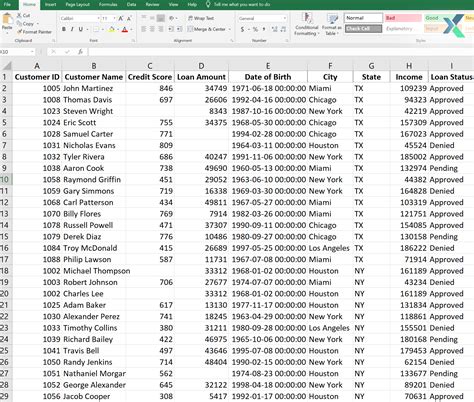Viewport: 474px width, 402px height.
Task: Apply Percent Style format
Action: pos(255,29)
